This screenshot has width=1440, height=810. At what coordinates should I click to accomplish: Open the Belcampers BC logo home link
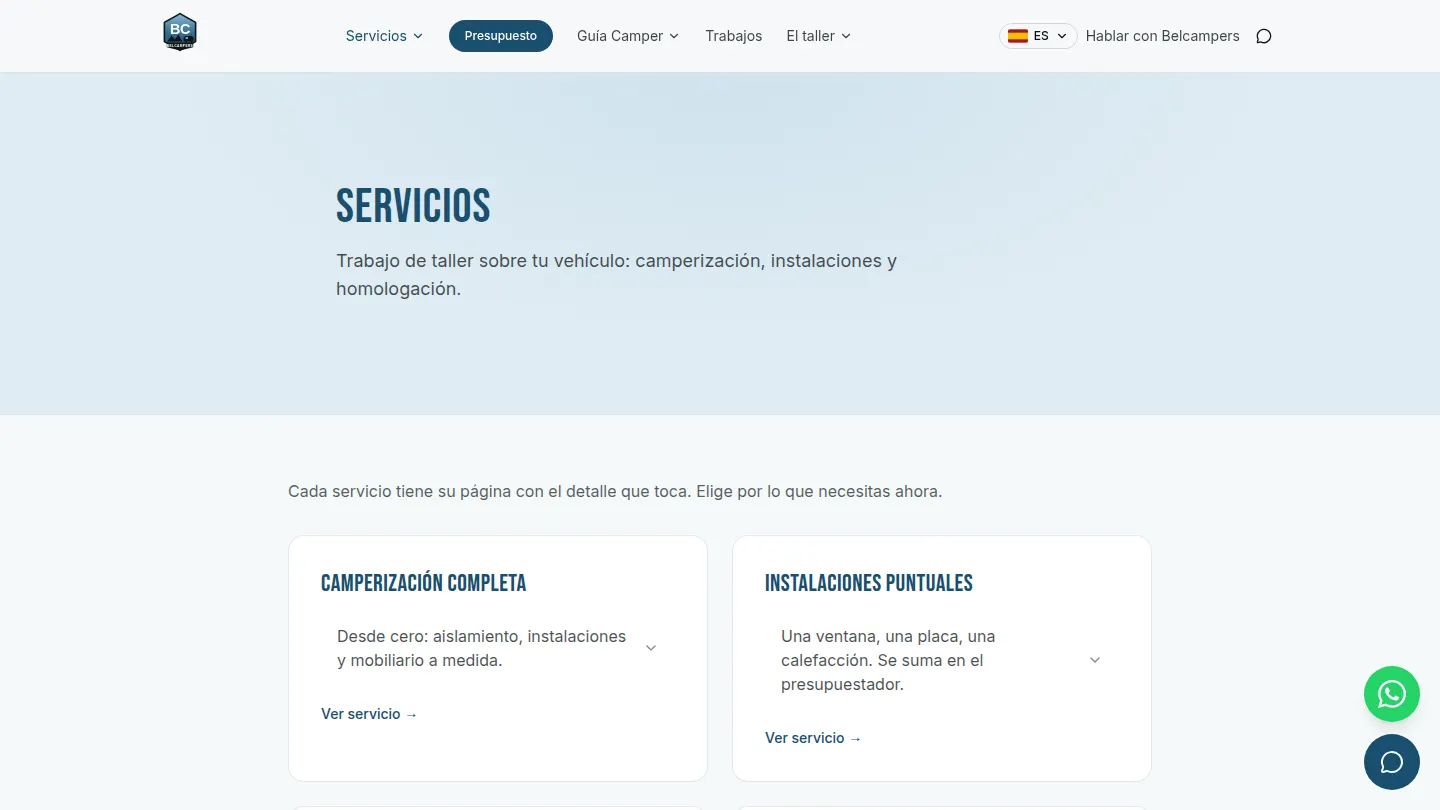tap(180, 32)
